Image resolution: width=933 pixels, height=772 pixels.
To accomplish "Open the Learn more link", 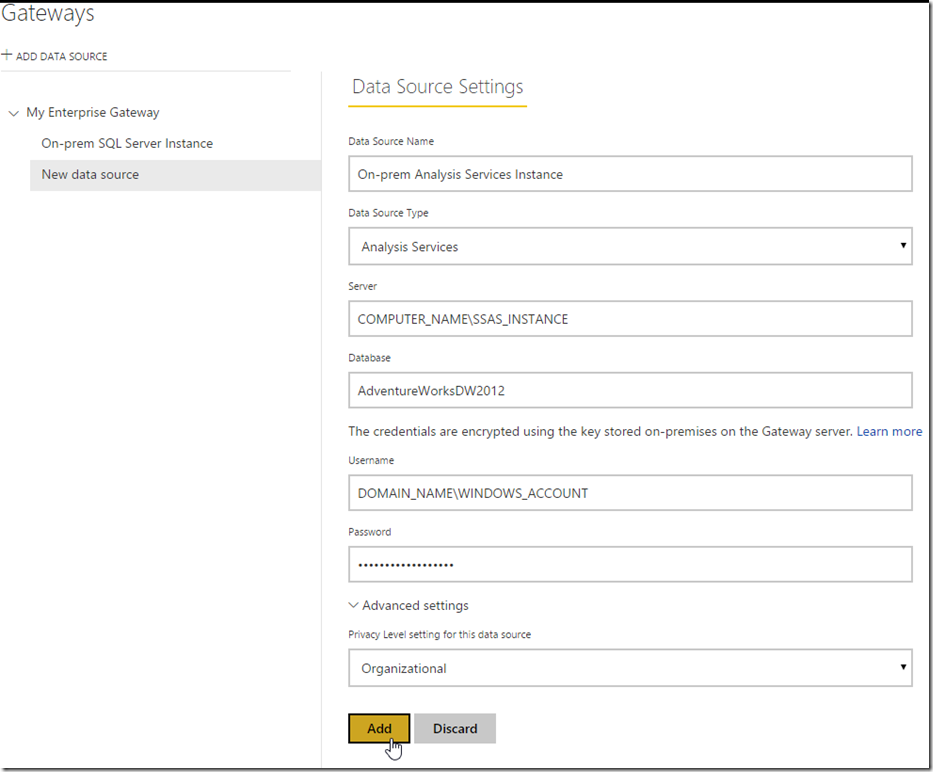I will point(889,432).
